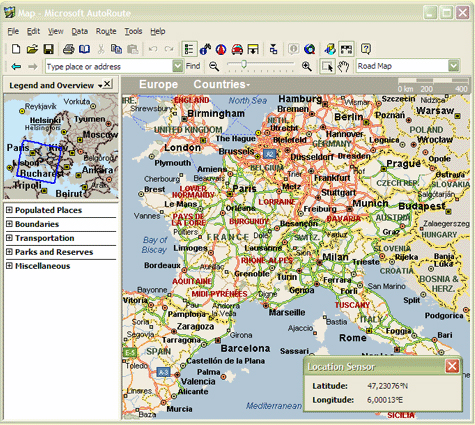Click Moscow in the overview map
This screenshot has height=425, width=475.
pyautogui.click(x=100, y=135)
